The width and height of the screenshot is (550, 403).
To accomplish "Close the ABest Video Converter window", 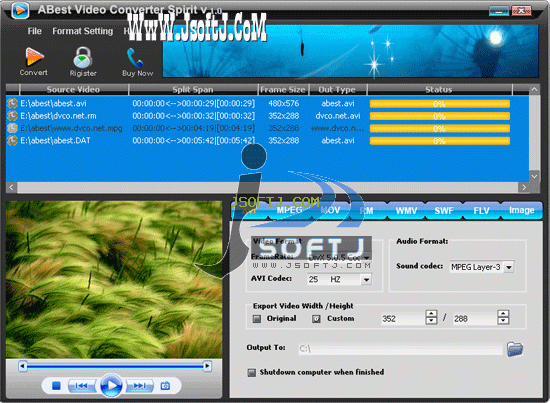I will coord(521,11).
